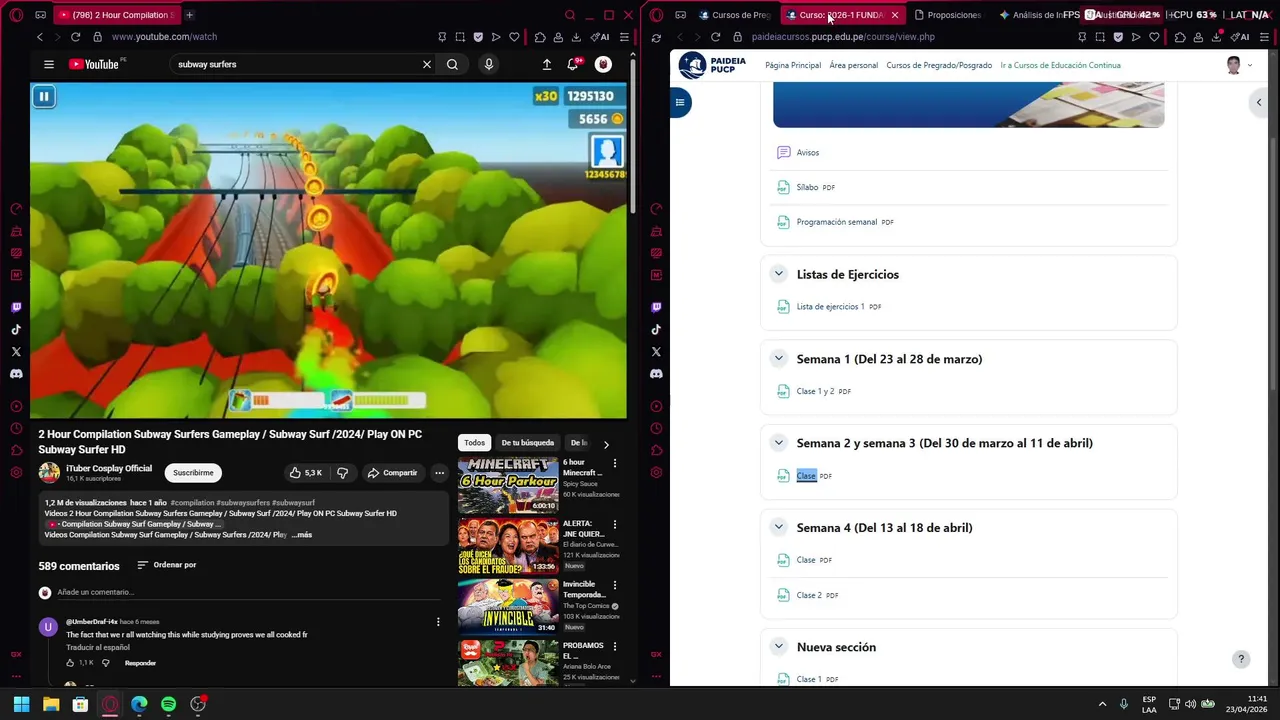Open the Clase 1 y 2 PDF
Image resolution: width=1280 pixels, height=720 pixels.
[x=815, y=391]
